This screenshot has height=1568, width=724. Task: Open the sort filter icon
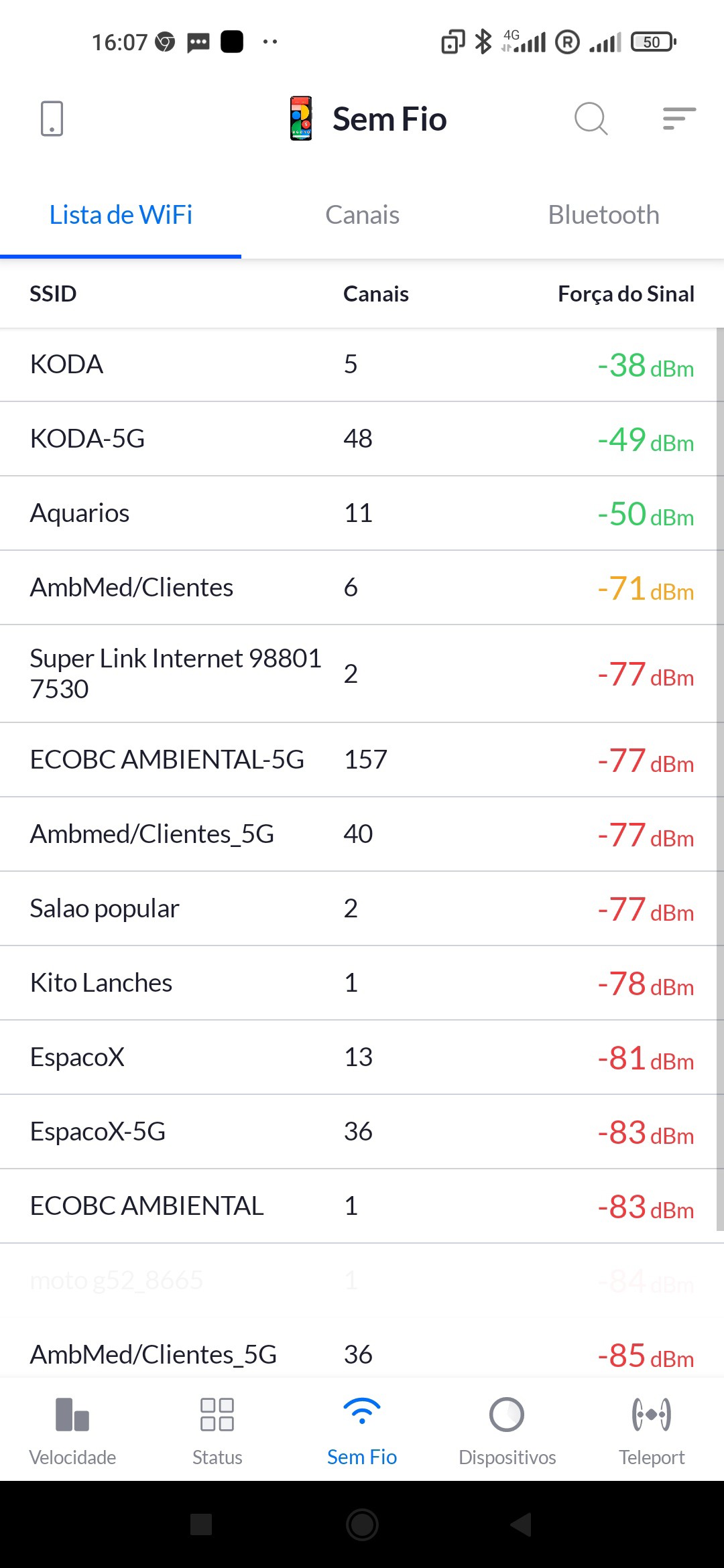click(678, 119)
